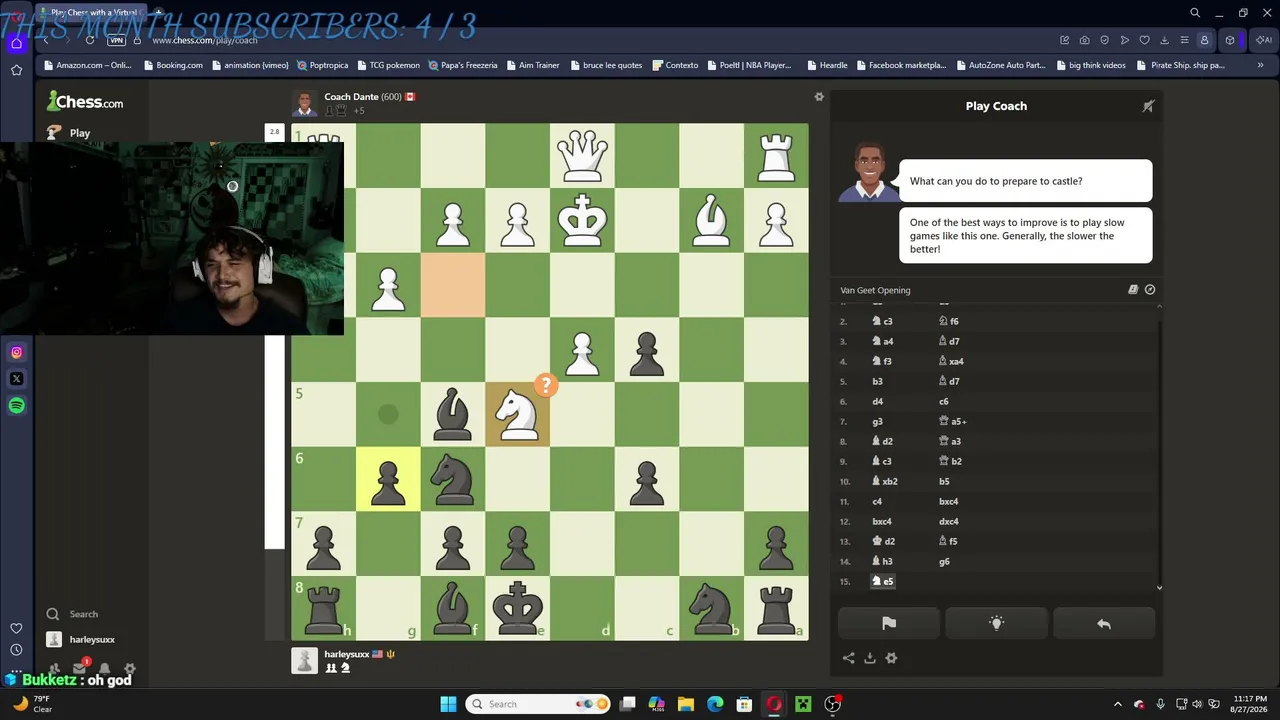Image resolution: width=1280 pixels, height=720 pixels.
Task: Select black's move 7 a5+ in move list
Action: click(x=952, y=421)
